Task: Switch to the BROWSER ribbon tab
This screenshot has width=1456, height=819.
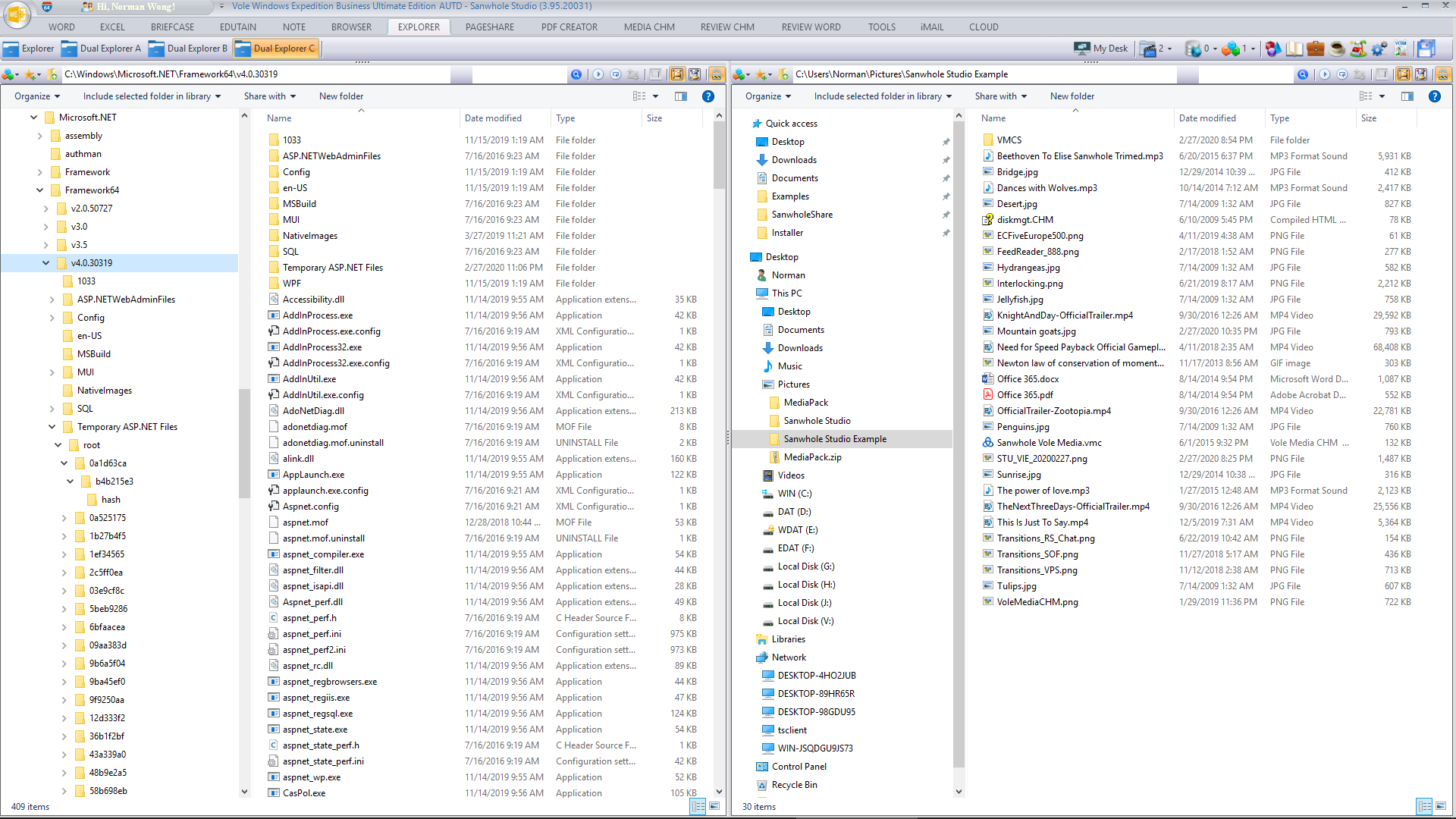Action: pyautogui.click(x=351, y=27)
